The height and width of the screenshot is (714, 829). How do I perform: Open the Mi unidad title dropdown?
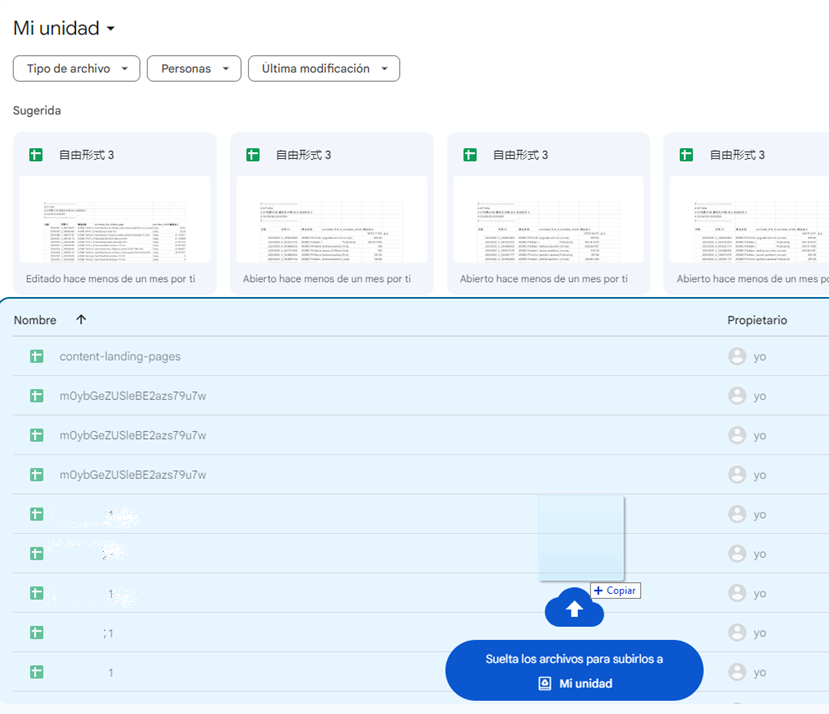tap(64, 28)
